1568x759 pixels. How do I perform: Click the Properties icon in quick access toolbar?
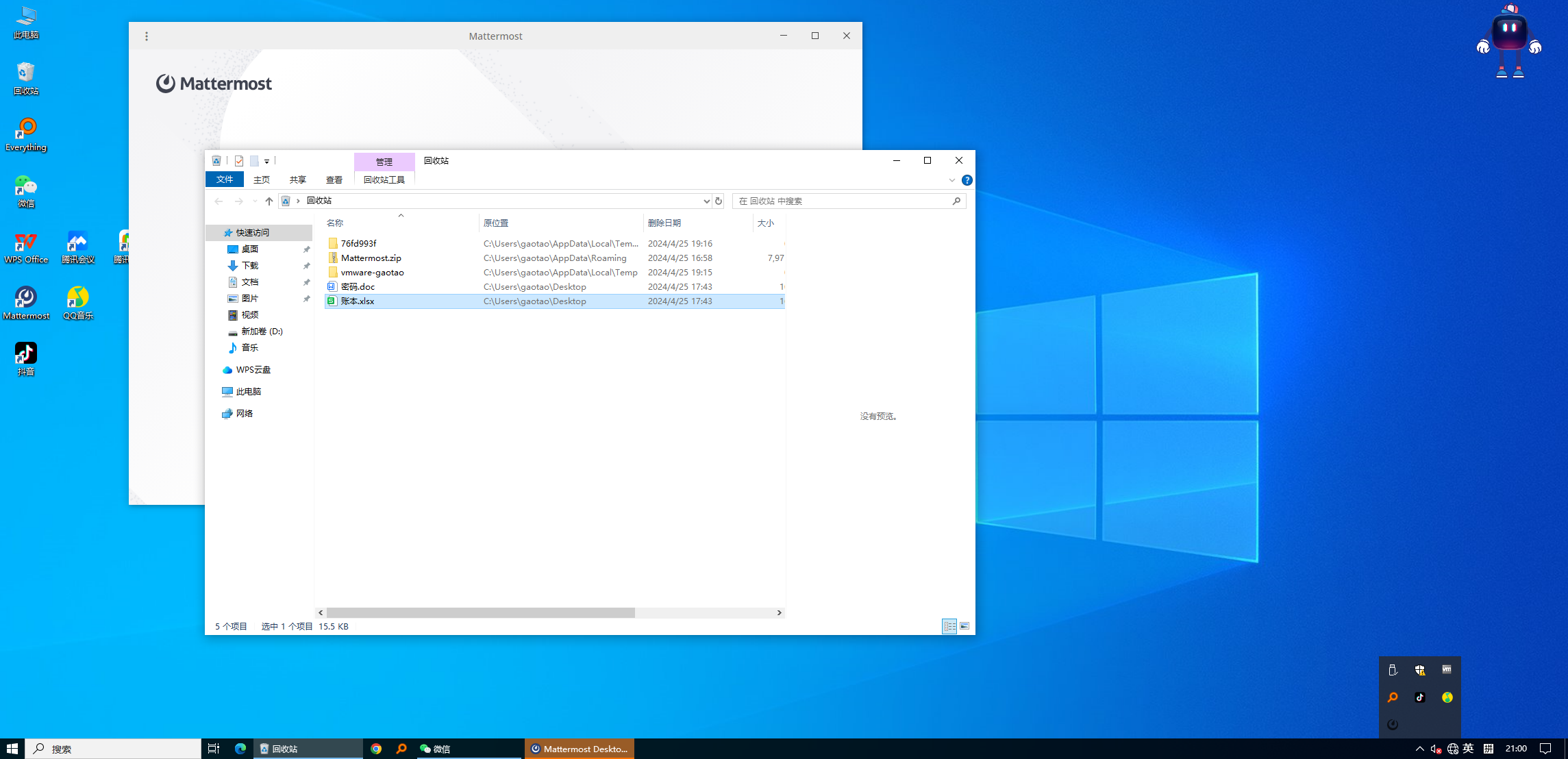(x=239, y=161)
